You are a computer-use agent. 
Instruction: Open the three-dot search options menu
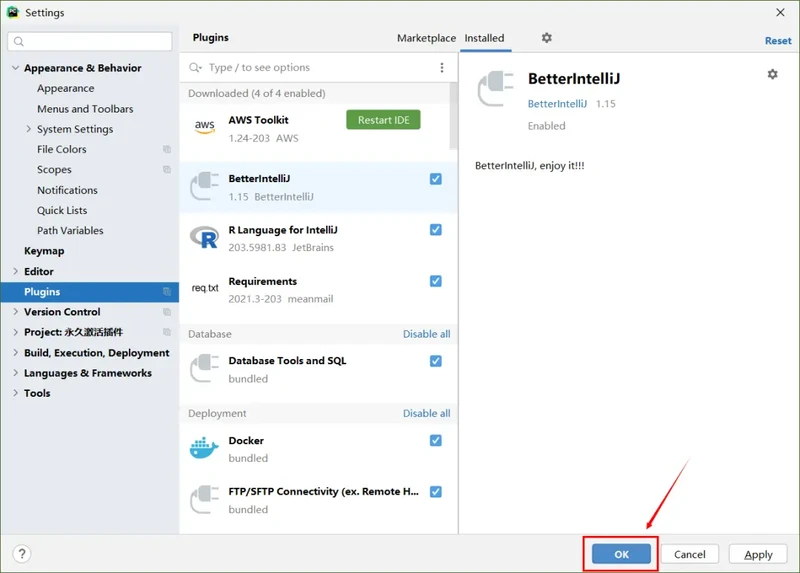point(442,68)
